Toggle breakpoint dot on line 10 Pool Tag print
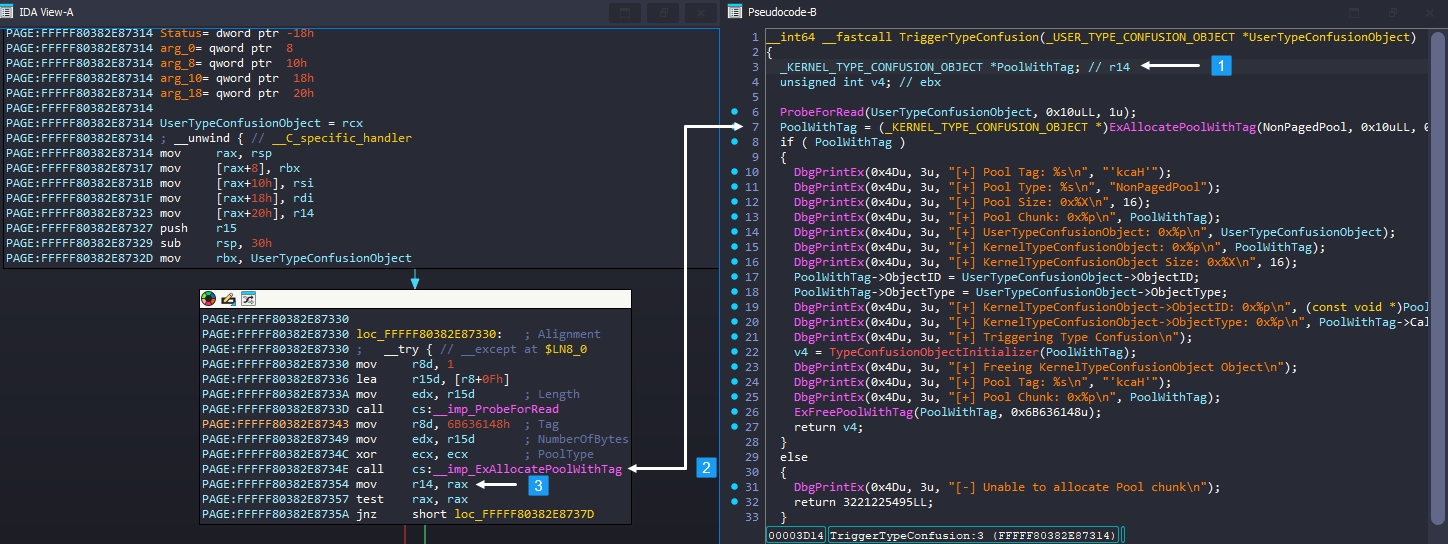The height and width of the screenshot is (544, 1448). pos(735,173)
